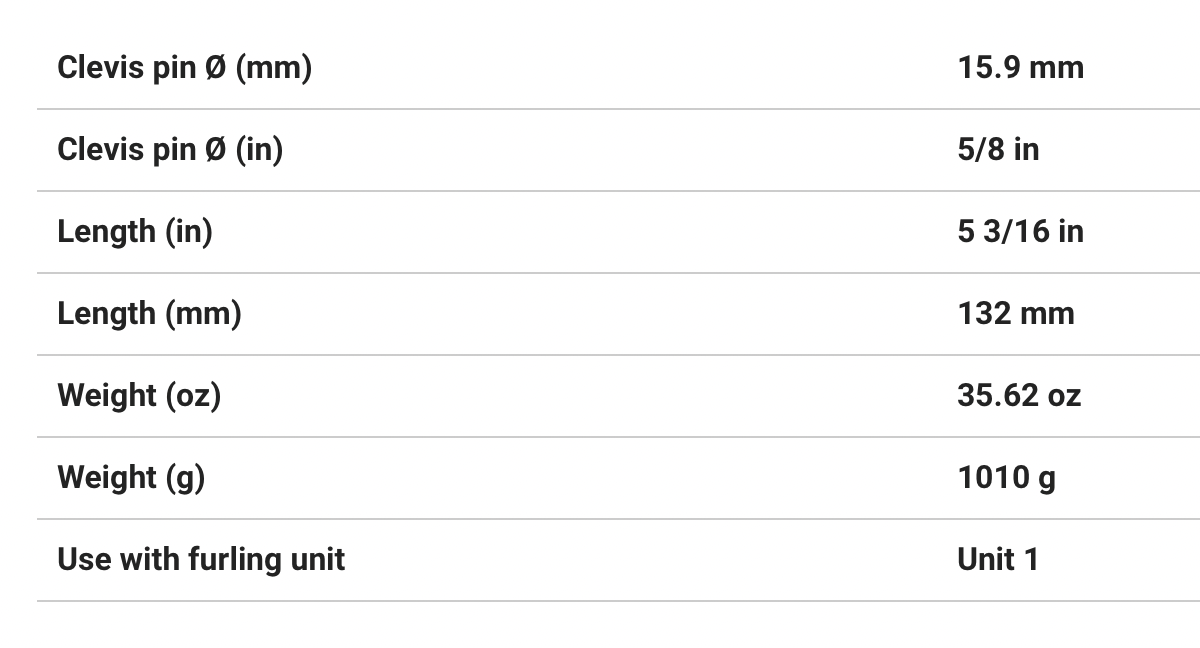1200x648 pixels.
Task: Click the "Length (mm)" label
Action: pos(149,314)
